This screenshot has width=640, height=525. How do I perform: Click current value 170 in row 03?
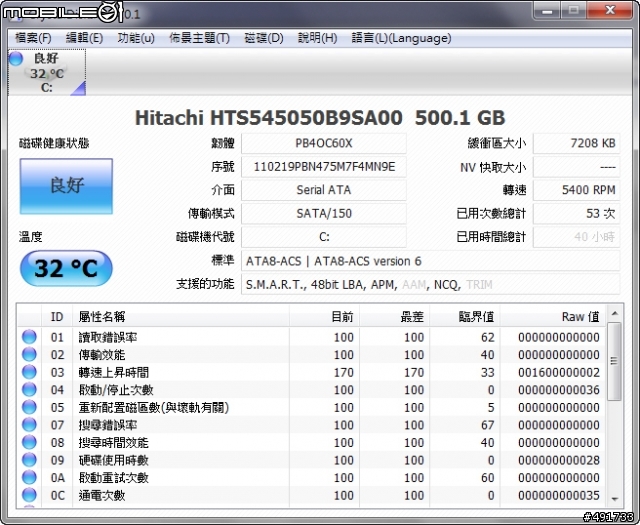coord(344,372)
